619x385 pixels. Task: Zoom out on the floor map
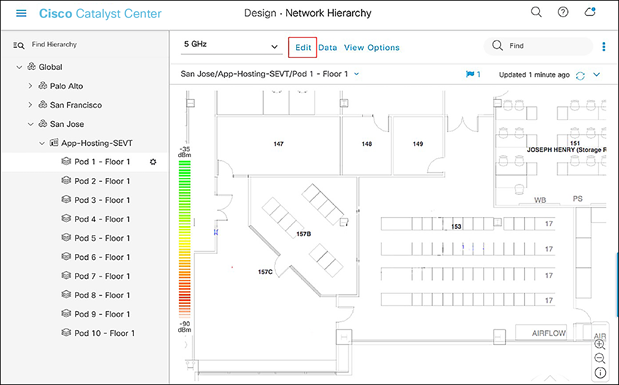600,358
